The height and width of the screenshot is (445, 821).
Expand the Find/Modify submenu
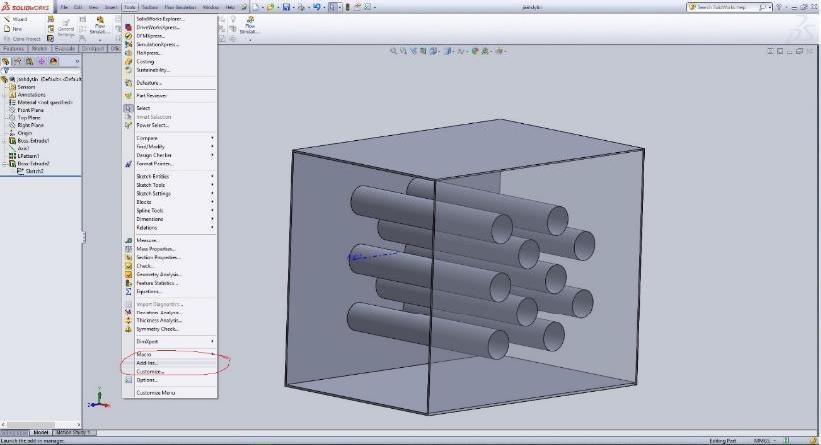coord(170,147)
